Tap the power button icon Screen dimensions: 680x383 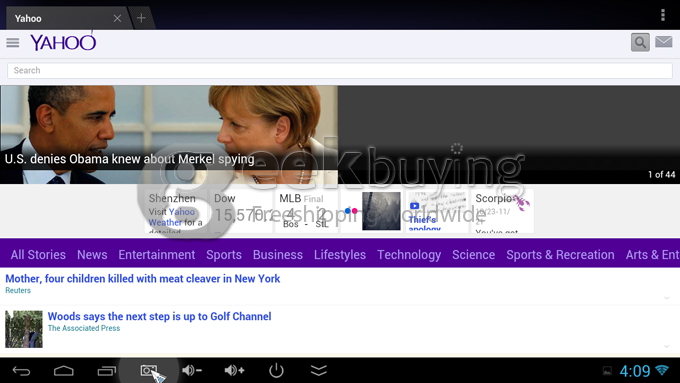pyautogui.click(x=276, y=370)
